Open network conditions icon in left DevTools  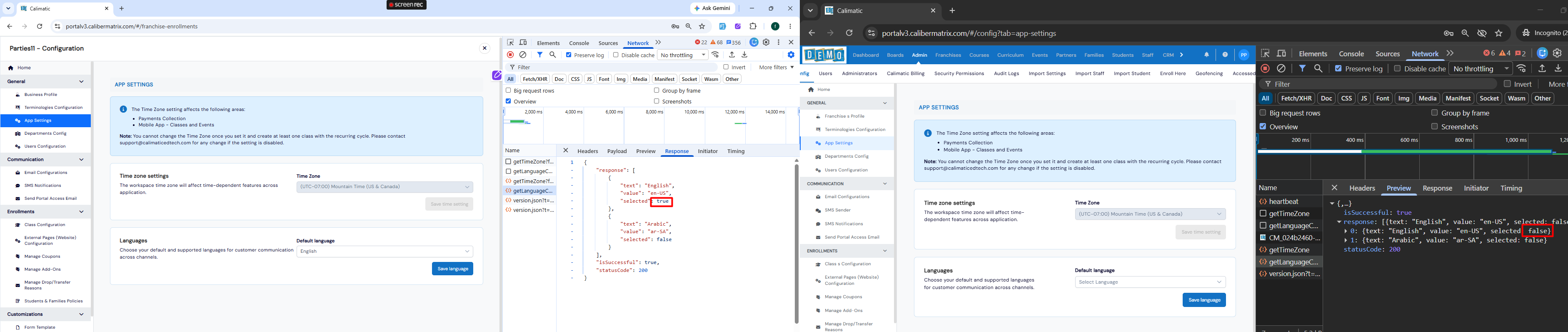coord(716,55)
